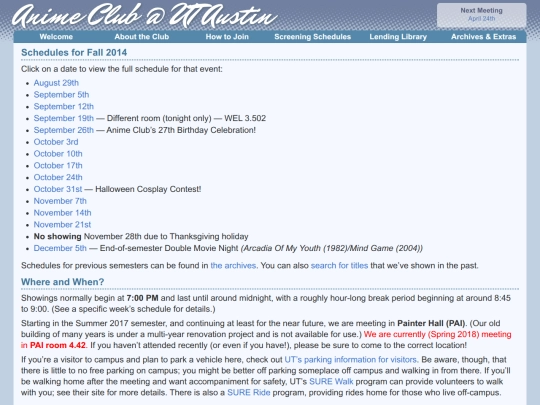The width and height of the screenshot is (540, 405).
Task: Open Screening Schedules menu
Action: point(312,37)
